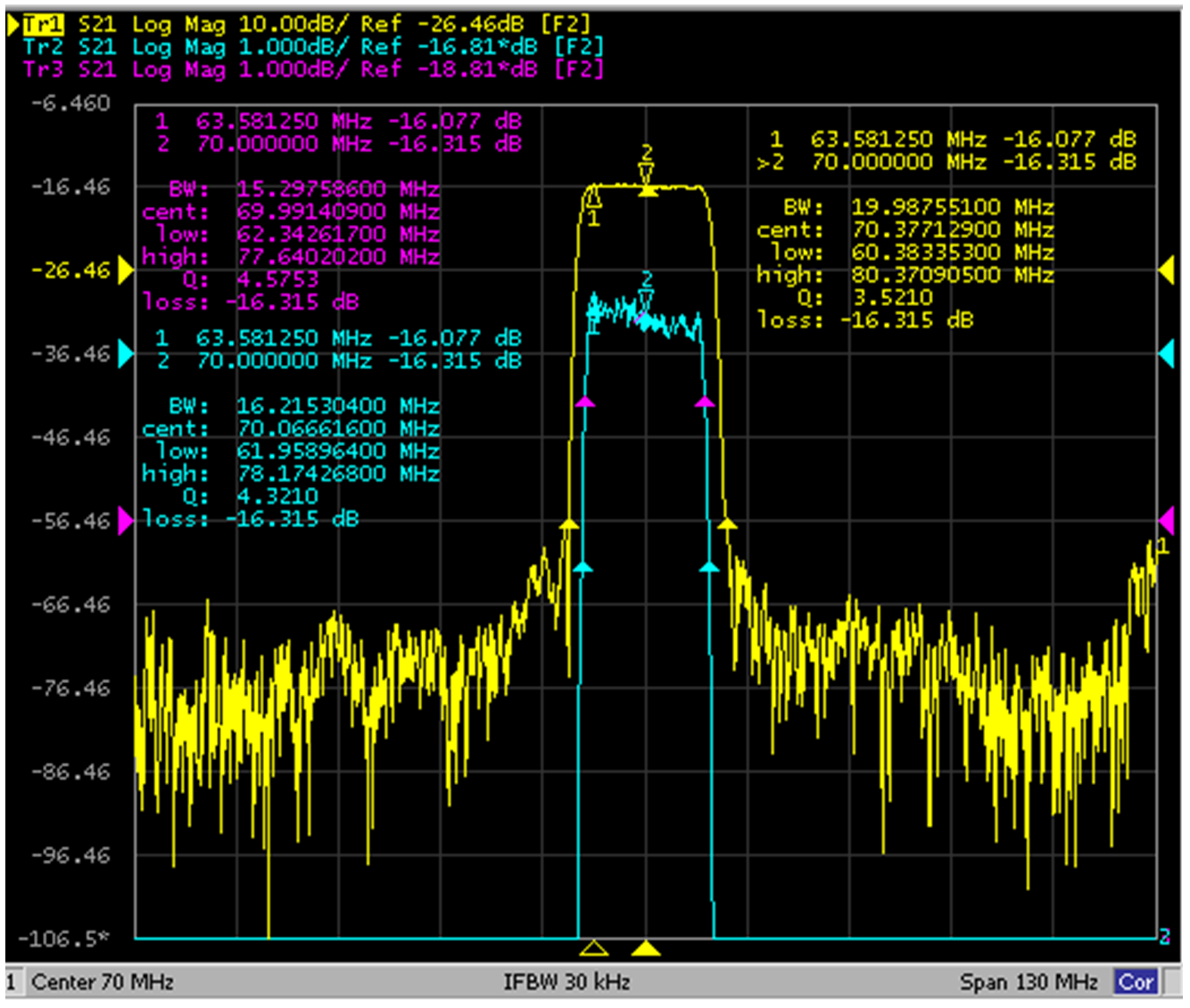This screenshot has width=1190, height=1008.
Task: Select the cyan Tr2 trace label
Action: coord(44,46)
